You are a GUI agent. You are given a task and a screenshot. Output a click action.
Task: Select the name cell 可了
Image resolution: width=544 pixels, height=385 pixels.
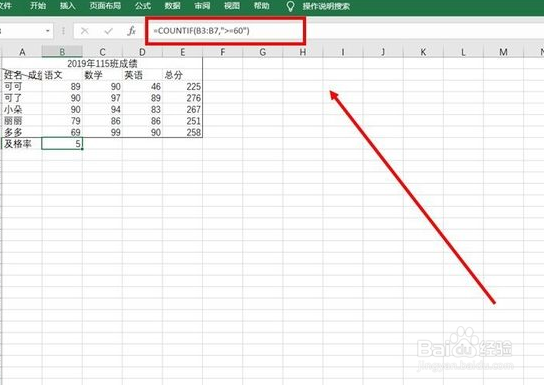click(x=22, y=98)
